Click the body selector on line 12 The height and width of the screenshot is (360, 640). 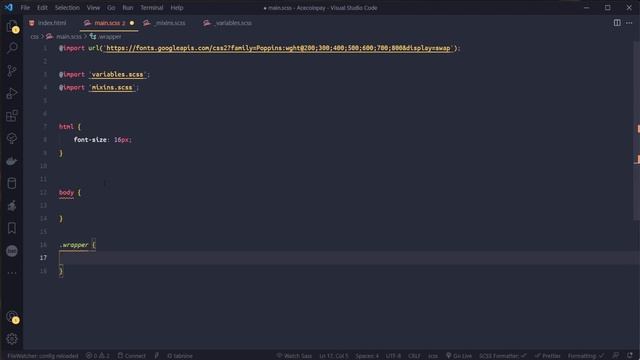tap(67, 192)
